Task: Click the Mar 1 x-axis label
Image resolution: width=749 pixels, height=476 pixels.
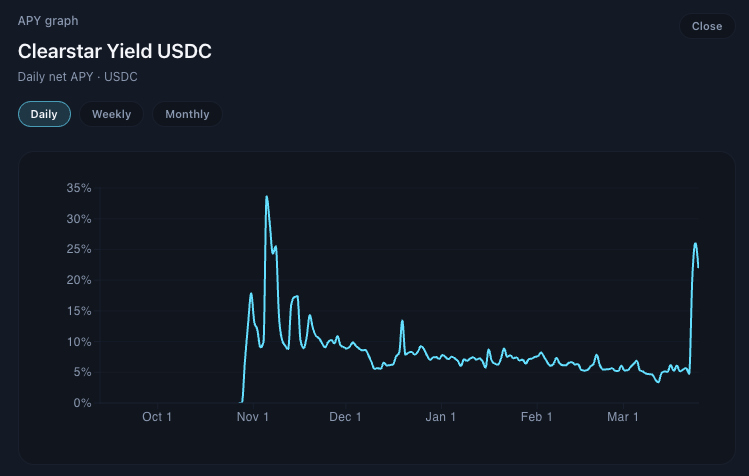Action: pyautogui.click(x=623, y=417)
